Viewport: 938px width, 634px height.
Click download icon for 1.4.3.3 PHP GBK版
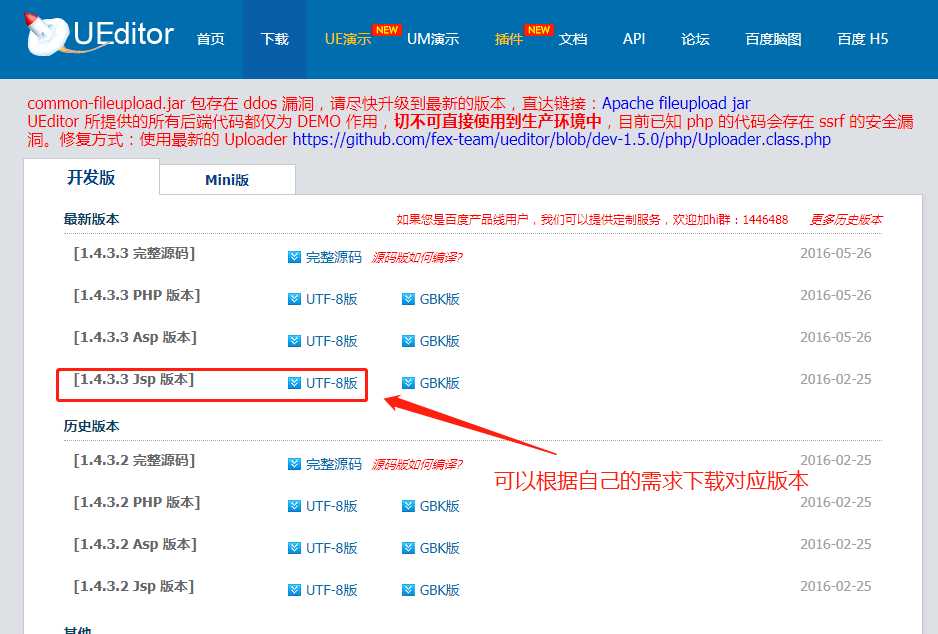408,299
